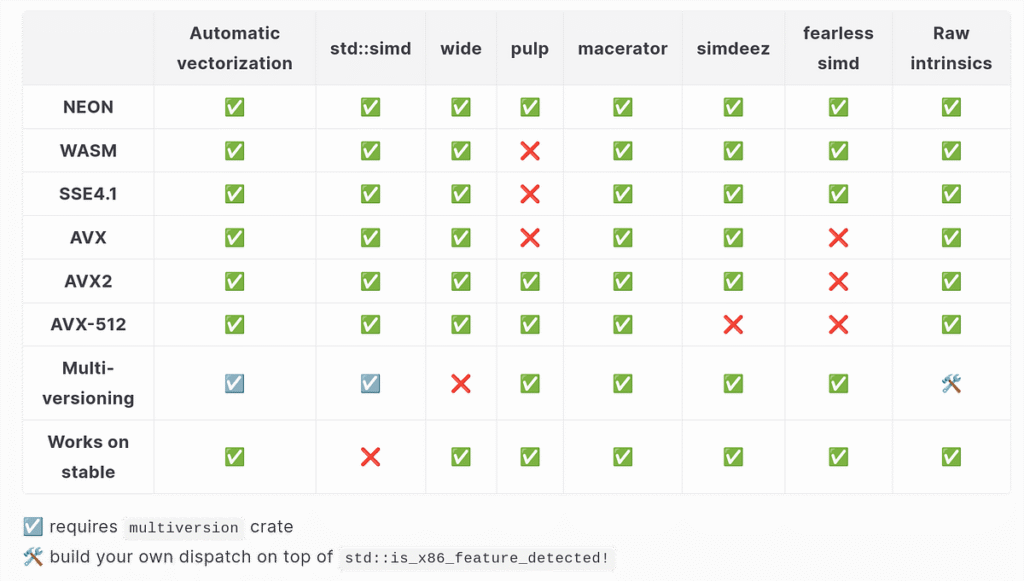Click the multiversion crate code label
Screen dimensions: 1024x581
(x=184, y=528)
